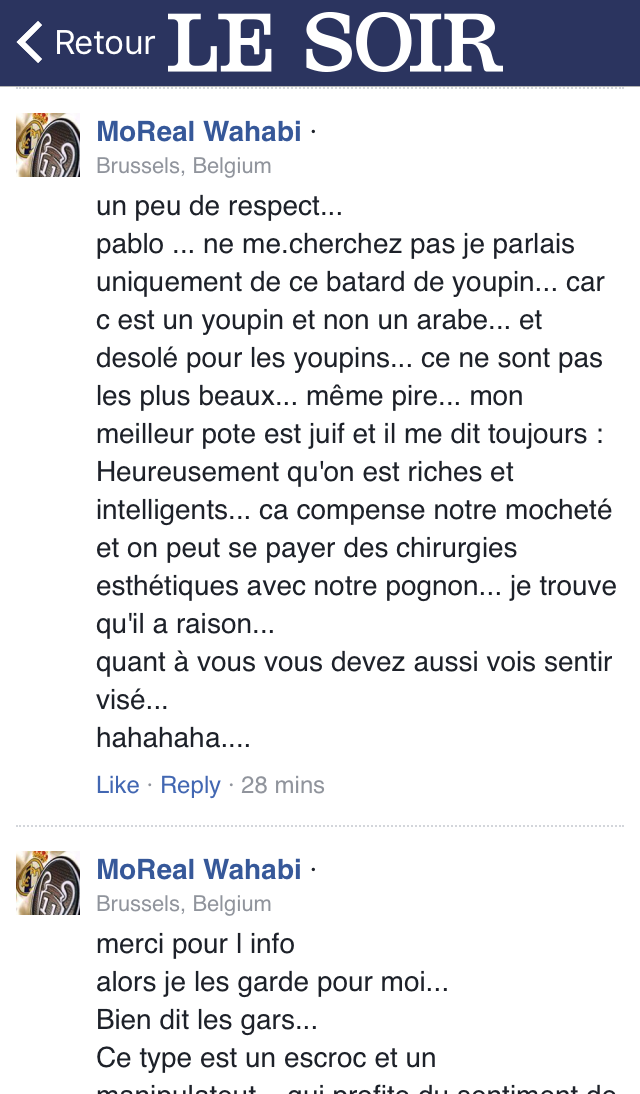Tap the 'Bien dit les gars...' line
The image size is (640, 1094).
[207, 1020]
